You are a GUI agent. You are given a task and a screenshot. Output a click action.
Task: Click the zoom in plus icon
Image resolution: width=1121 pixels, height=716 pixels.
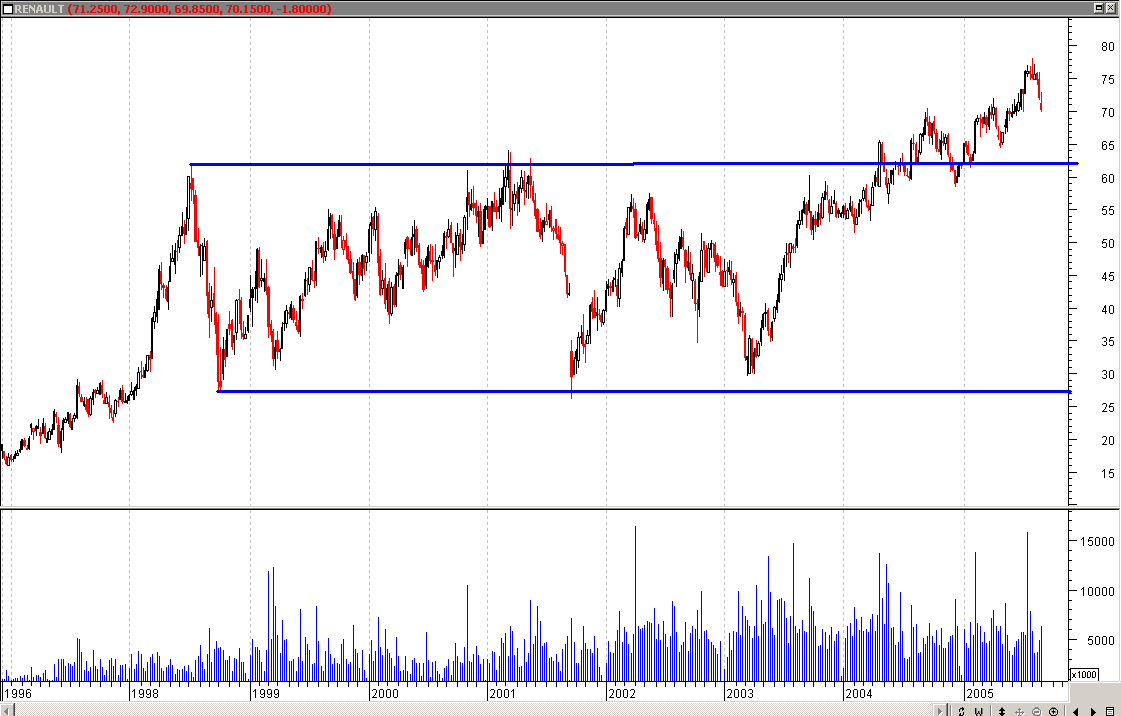(x=1053, y=711)
